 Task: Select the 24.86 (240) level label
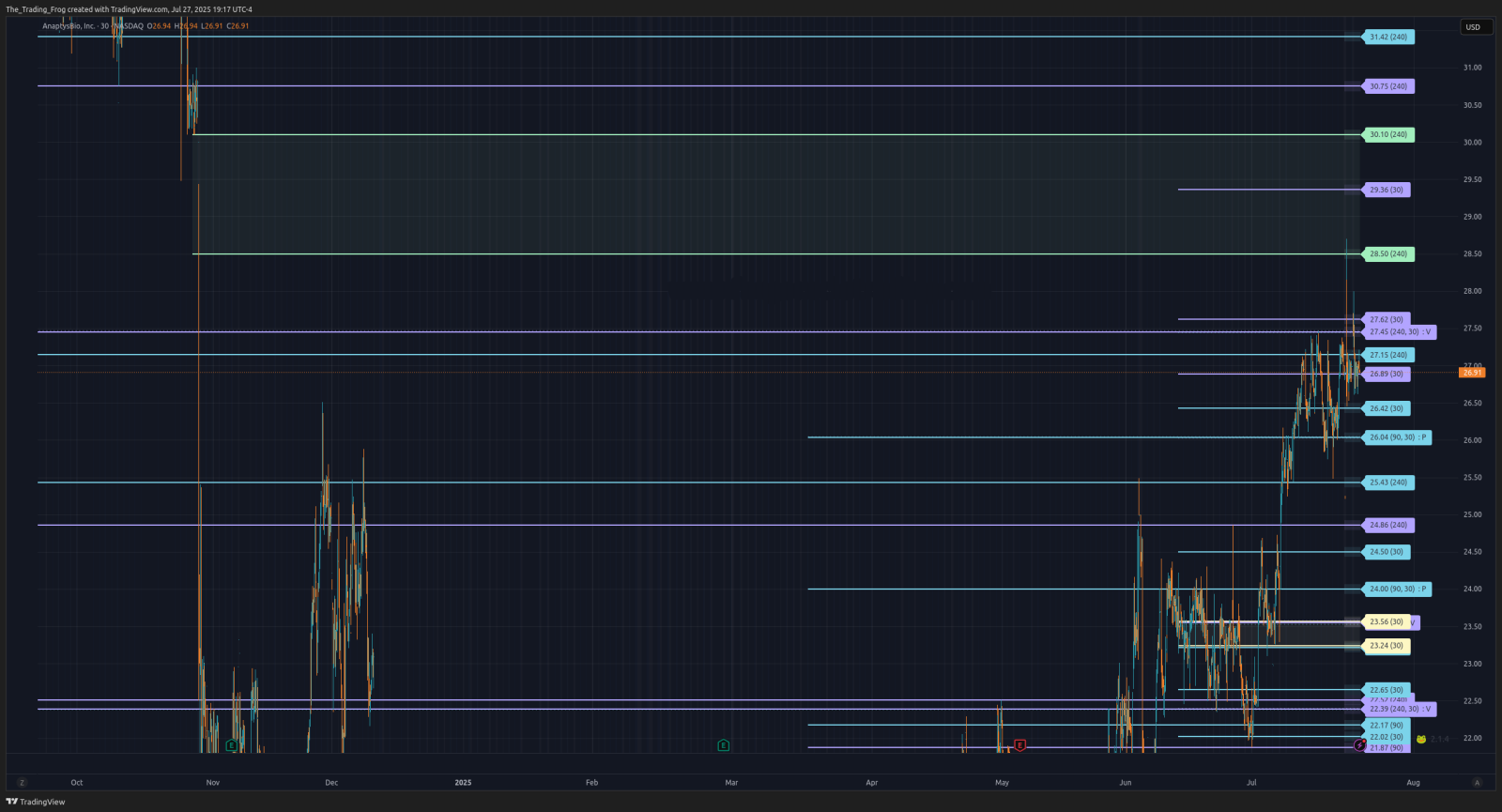click(x=1387, y=525)
